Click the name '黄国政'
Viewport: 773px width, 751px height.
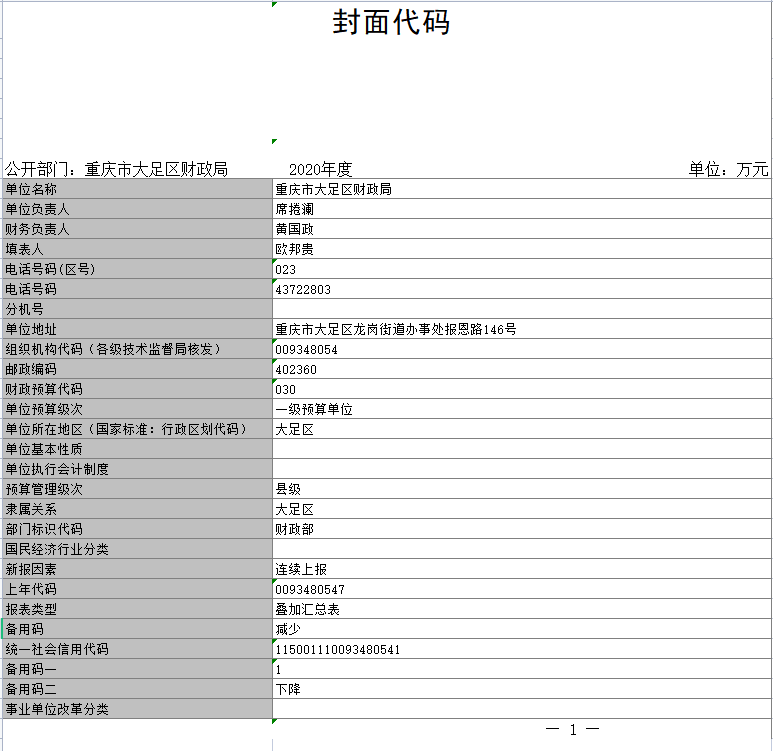click(294, 229)
